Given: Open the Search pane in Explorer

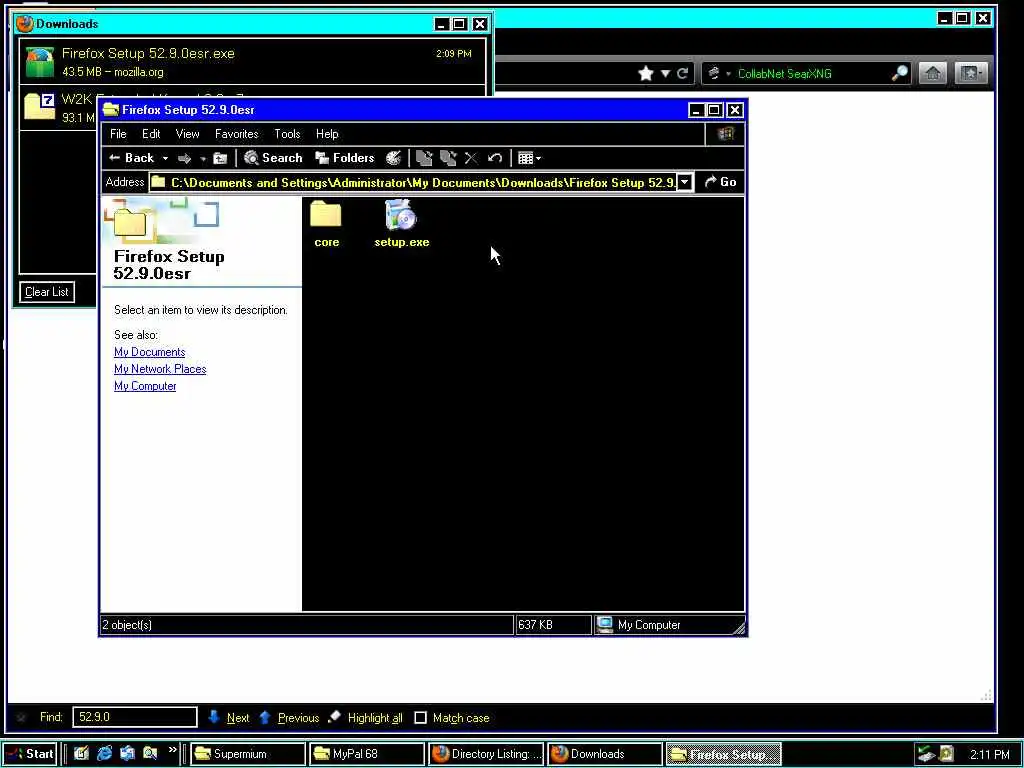Looking at the screenshot, I should click(273, 158).
